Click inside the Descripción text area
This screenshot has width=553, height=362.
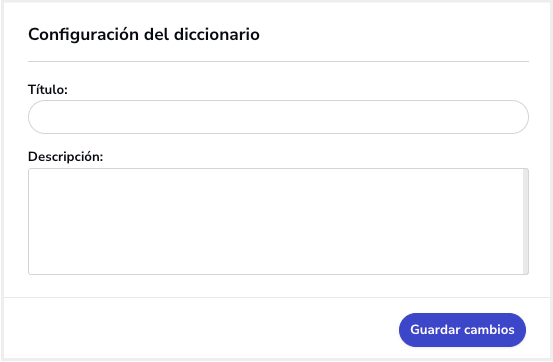pyautogui.click(x=278, y=221)
